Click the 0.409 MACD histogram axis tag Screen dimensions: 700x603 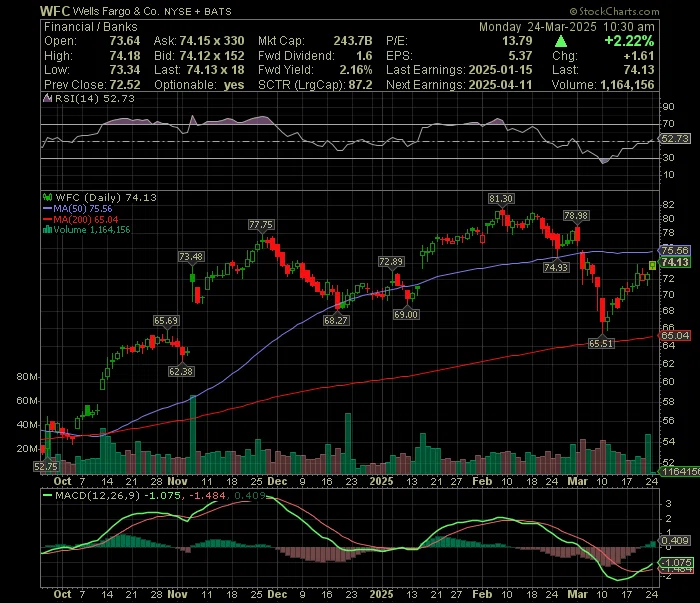point(675,541)
